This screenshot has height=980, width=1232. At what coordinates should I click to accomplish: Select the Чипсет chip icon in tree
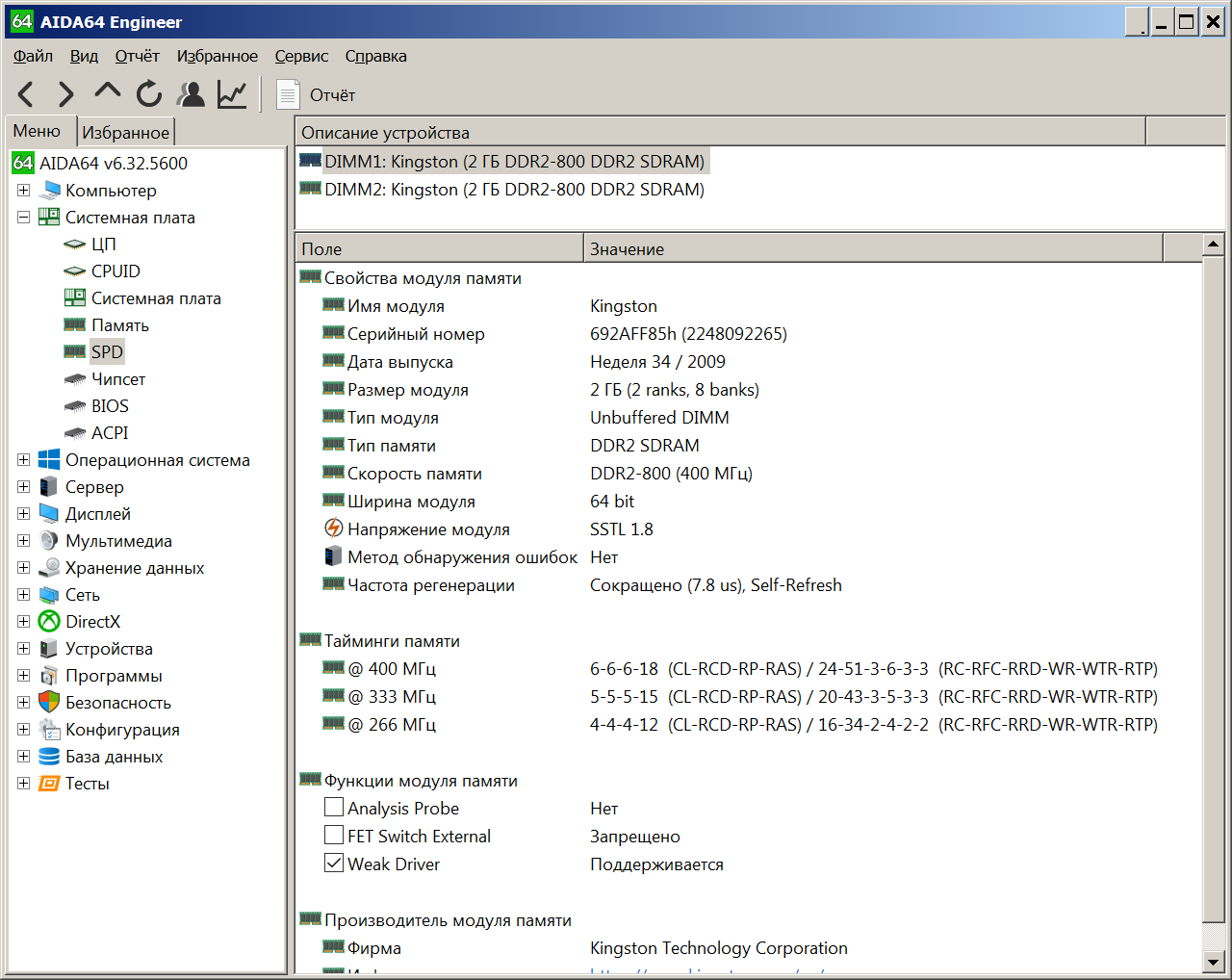click(74, 379)
